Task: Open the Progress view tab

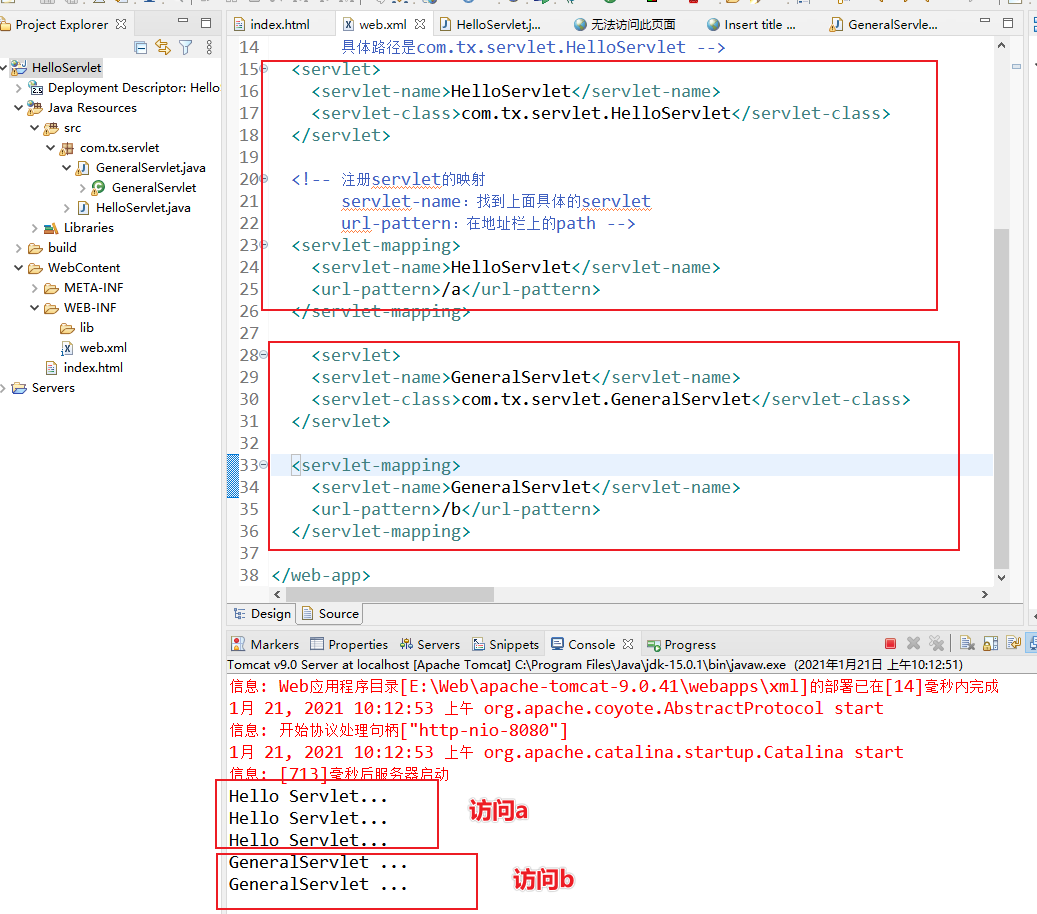Action: click(x=682, y=644)
